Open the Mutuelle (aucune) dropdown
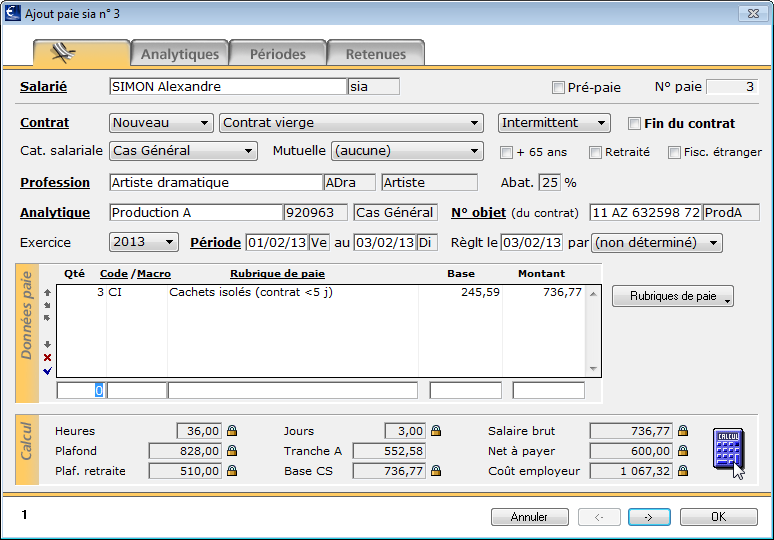Image resolution: width=774 pixels, height=540 pixels. (407, 151)
